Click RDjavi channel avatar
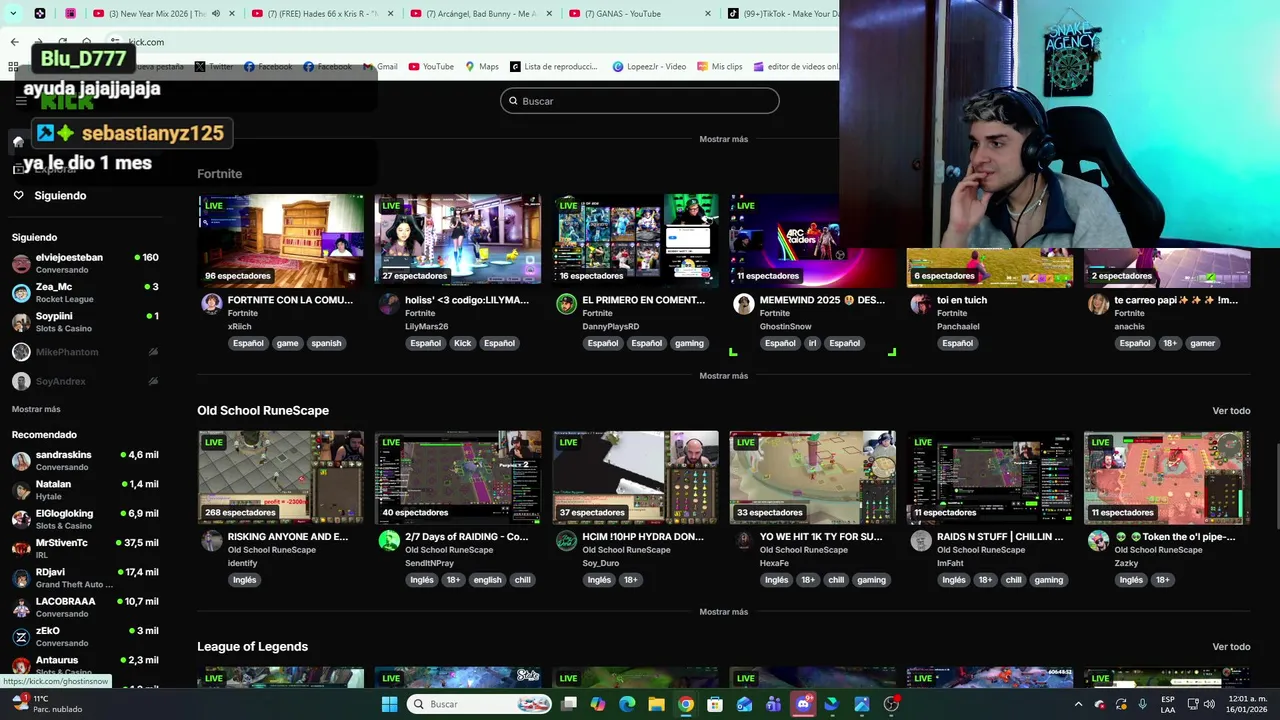This screenshot has height=720, width=1280. 21,578
